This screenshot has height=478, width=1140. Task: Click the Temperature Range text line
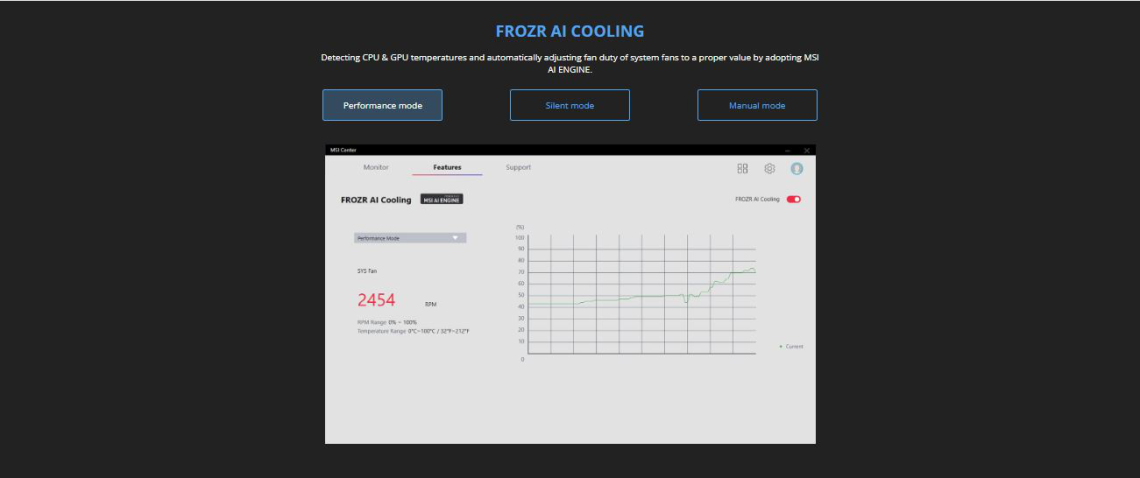click(413, 331)
